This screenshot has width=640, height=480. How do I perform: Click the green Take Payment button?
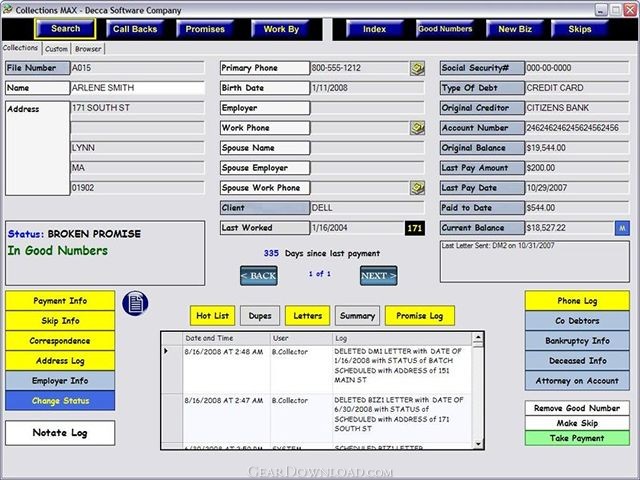[x=577, y=438]
